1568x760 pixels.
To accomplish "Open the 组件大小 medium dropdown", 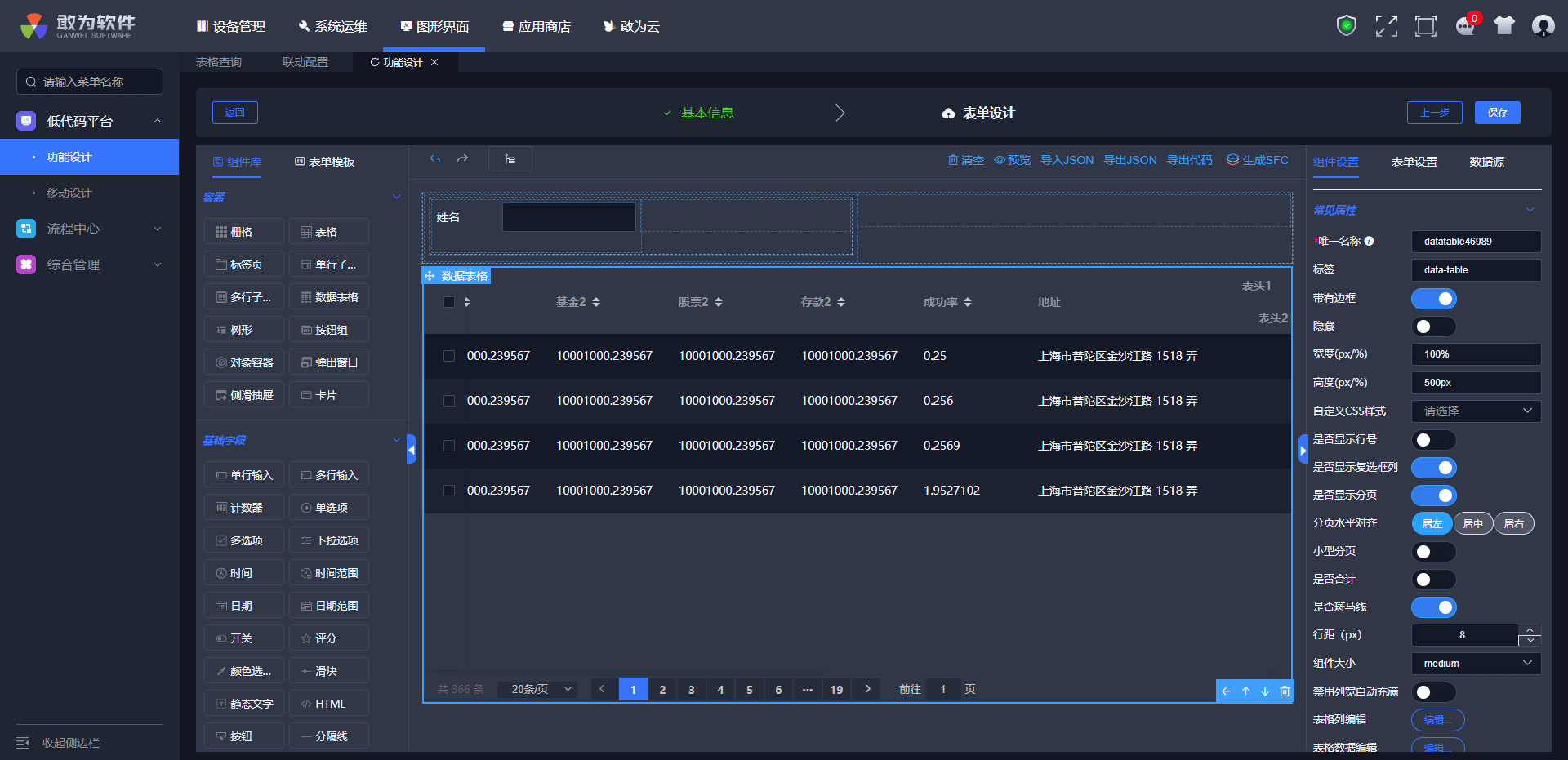I will coord(1476,664).
